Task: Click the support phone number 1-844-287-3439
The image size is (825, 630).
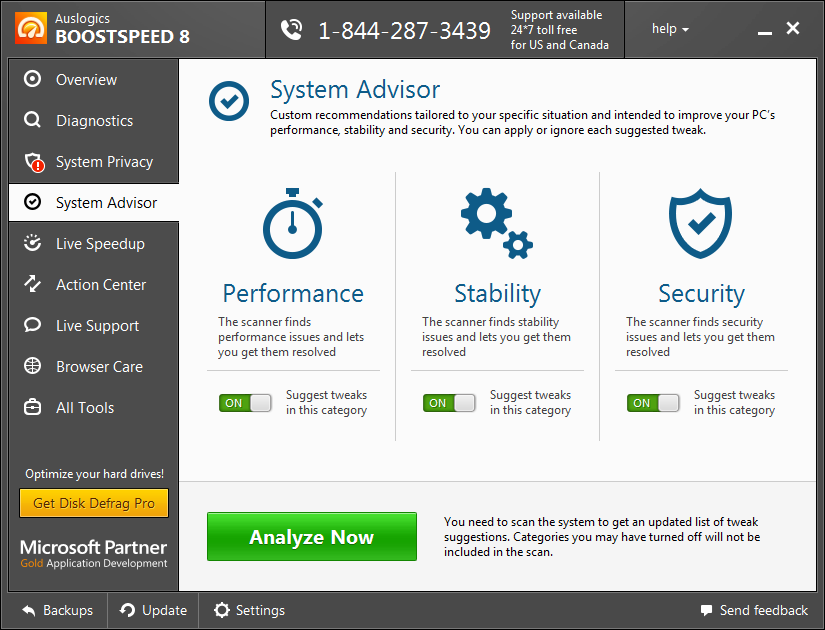Action: [x=404, y=31]
